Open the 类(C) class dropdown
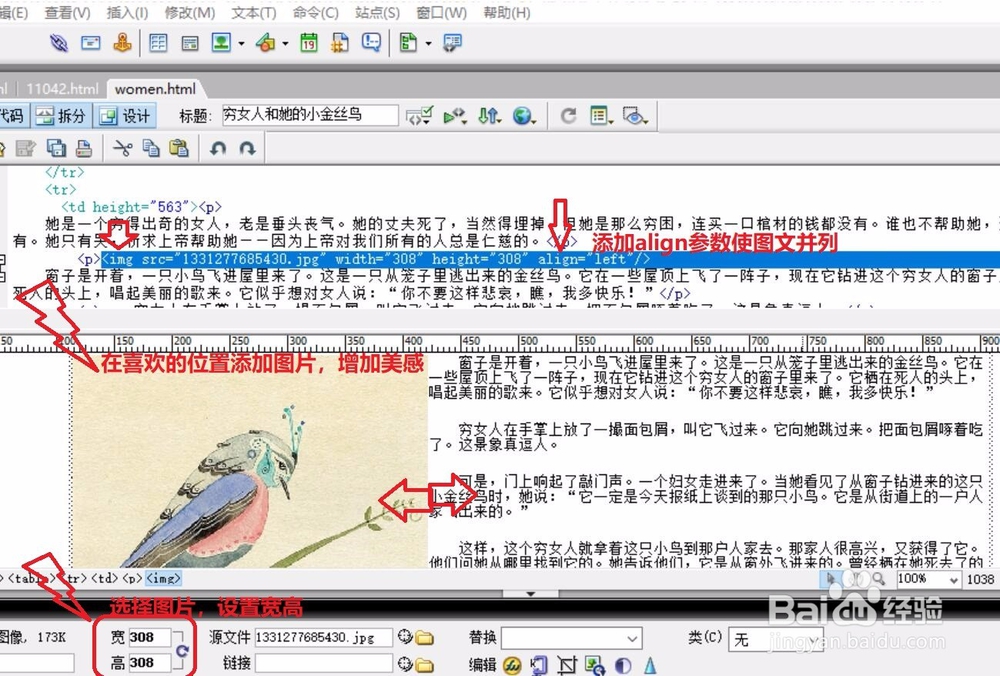 coord(775,639)
